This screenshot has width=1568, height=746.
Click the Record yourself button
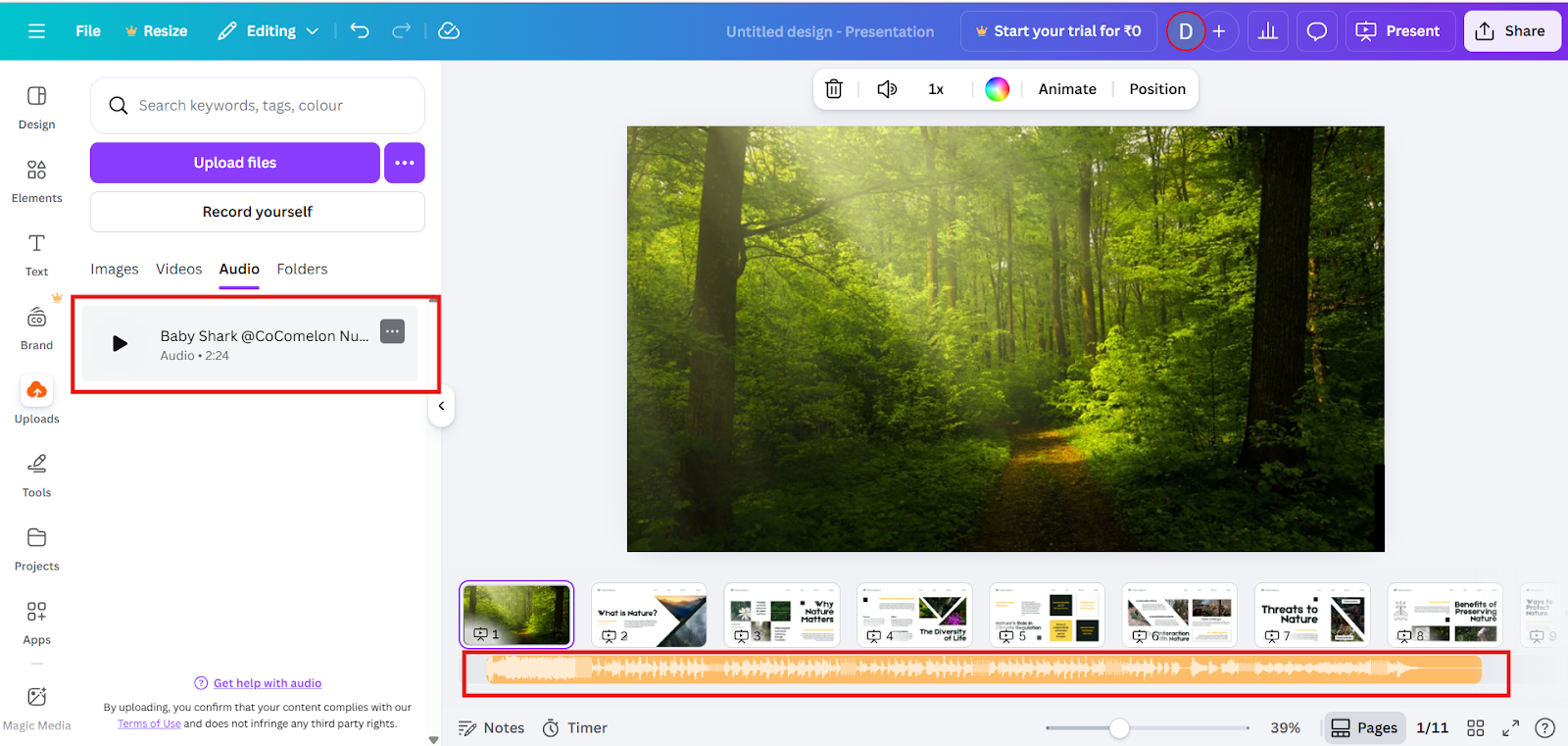click(258, 212)
